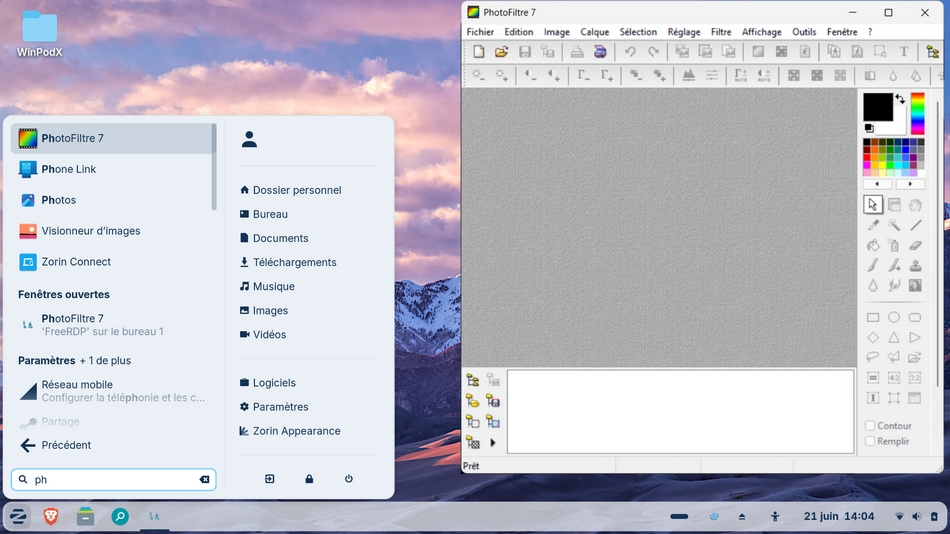Open the Réglage menu
The width and height of the screenshot is (950, 534).
click(683, 32)
